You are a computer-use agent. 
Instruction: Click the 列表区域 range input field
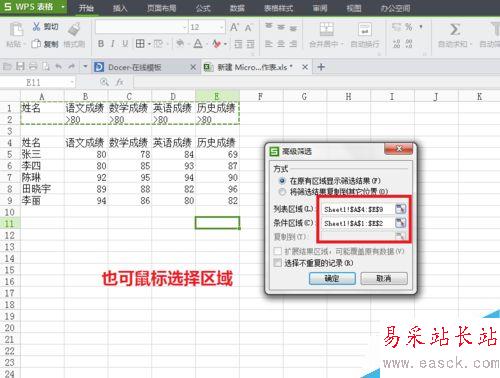[x=358, y=209]
